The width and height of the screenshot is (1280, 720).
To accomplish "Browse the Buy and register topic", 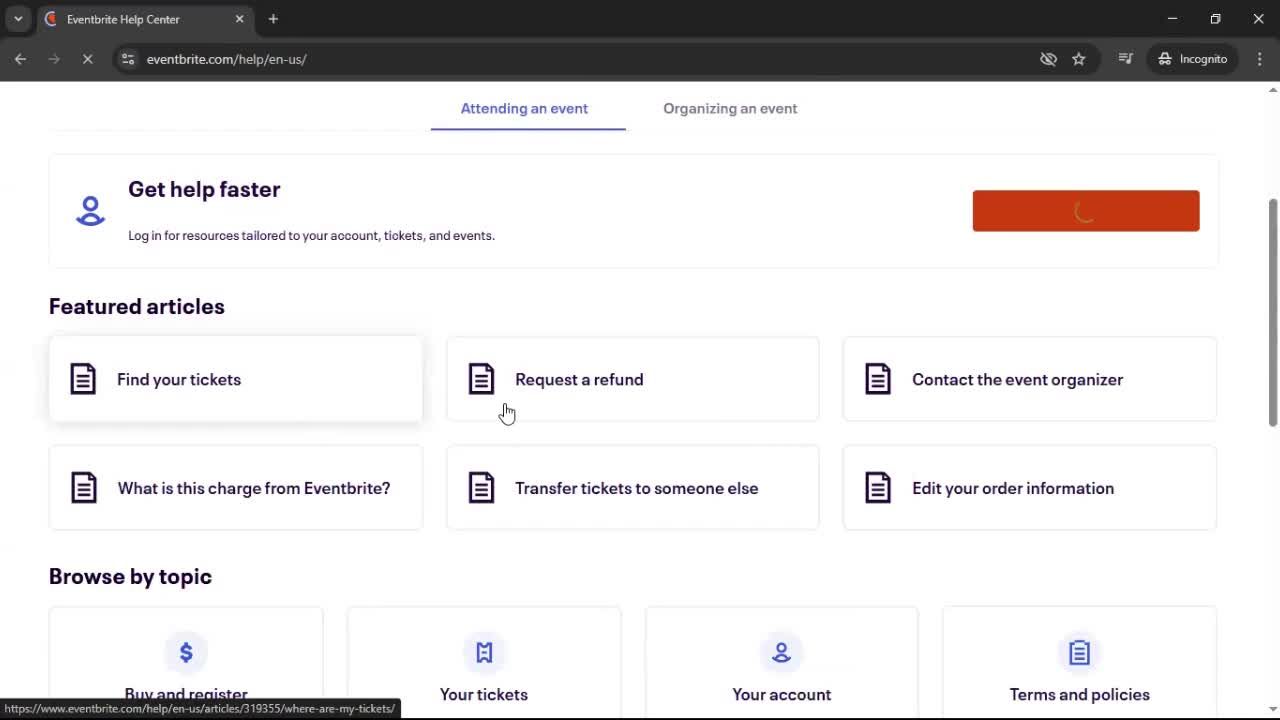I will coord(186,662).
